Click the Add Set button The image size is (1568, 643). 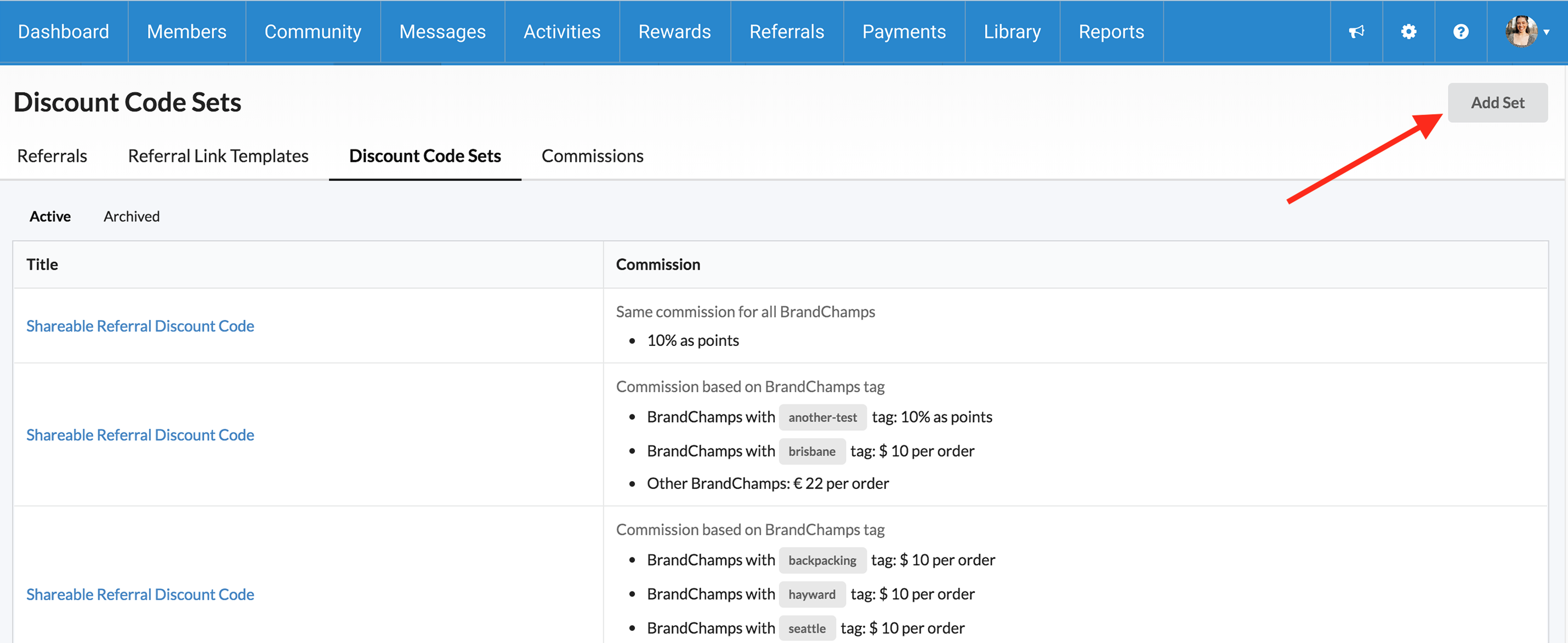pos(1497,103)
